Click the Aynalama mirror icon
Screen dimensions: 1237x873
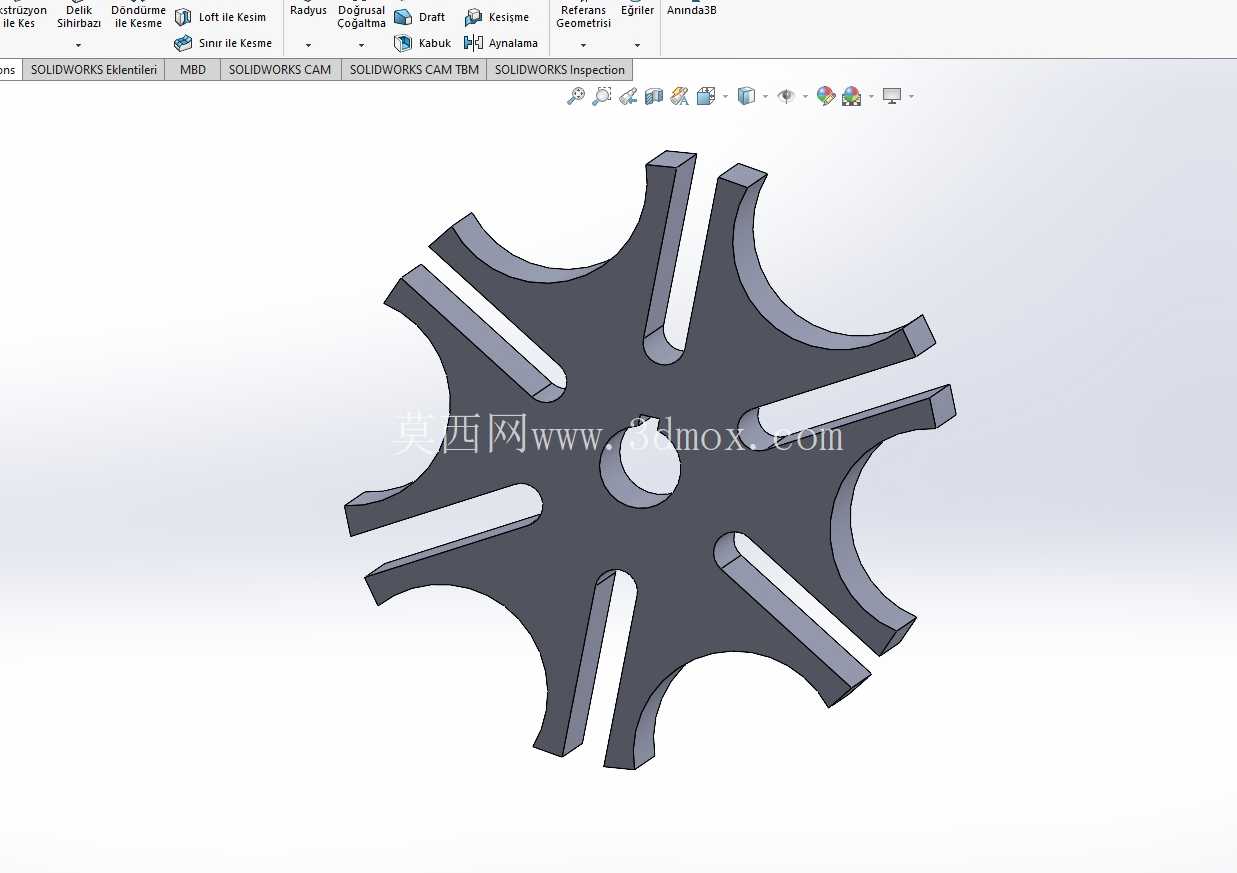(x=473, y=43)
